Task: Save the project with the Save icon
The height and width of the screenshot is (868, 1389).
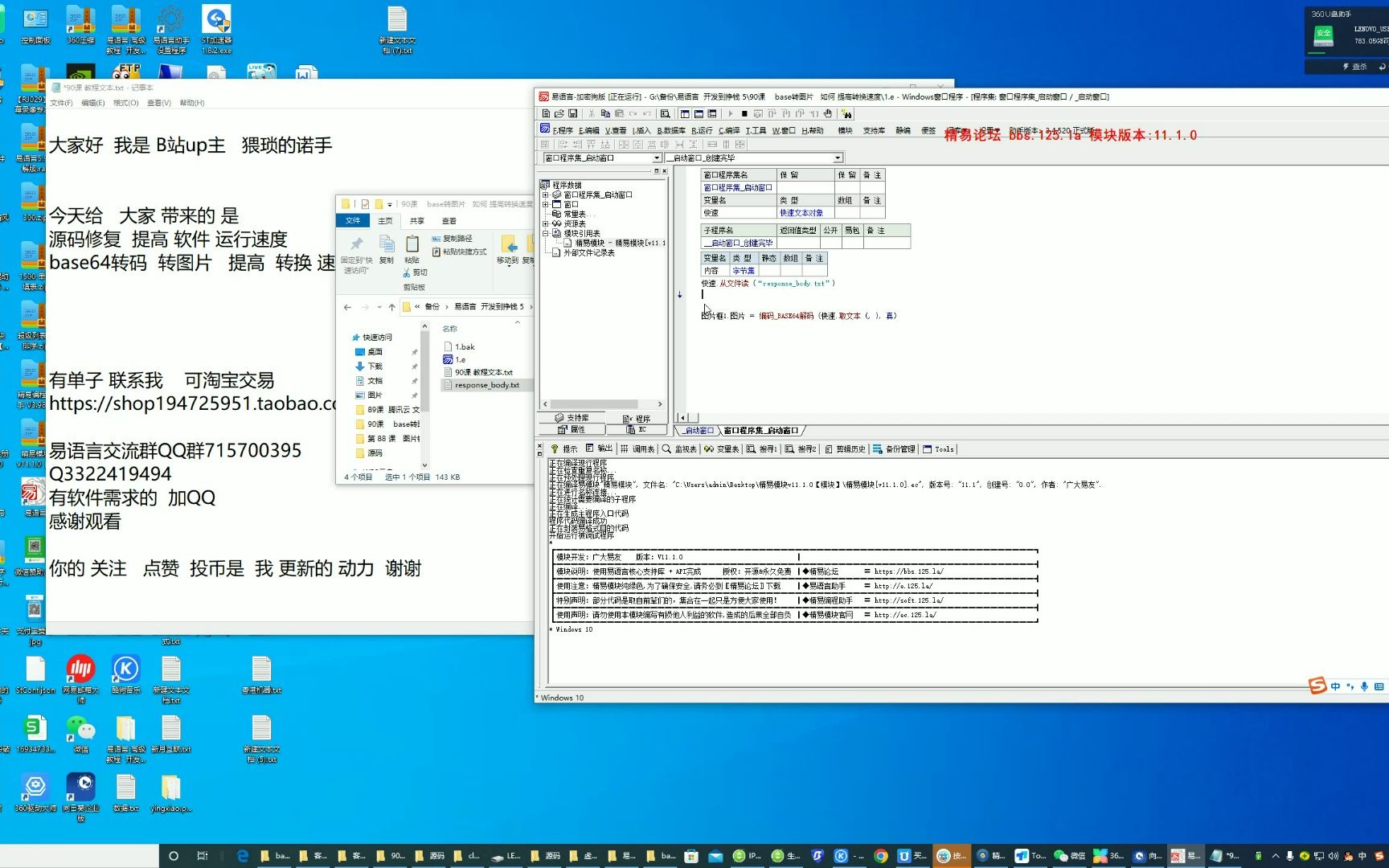Action: 573,113
